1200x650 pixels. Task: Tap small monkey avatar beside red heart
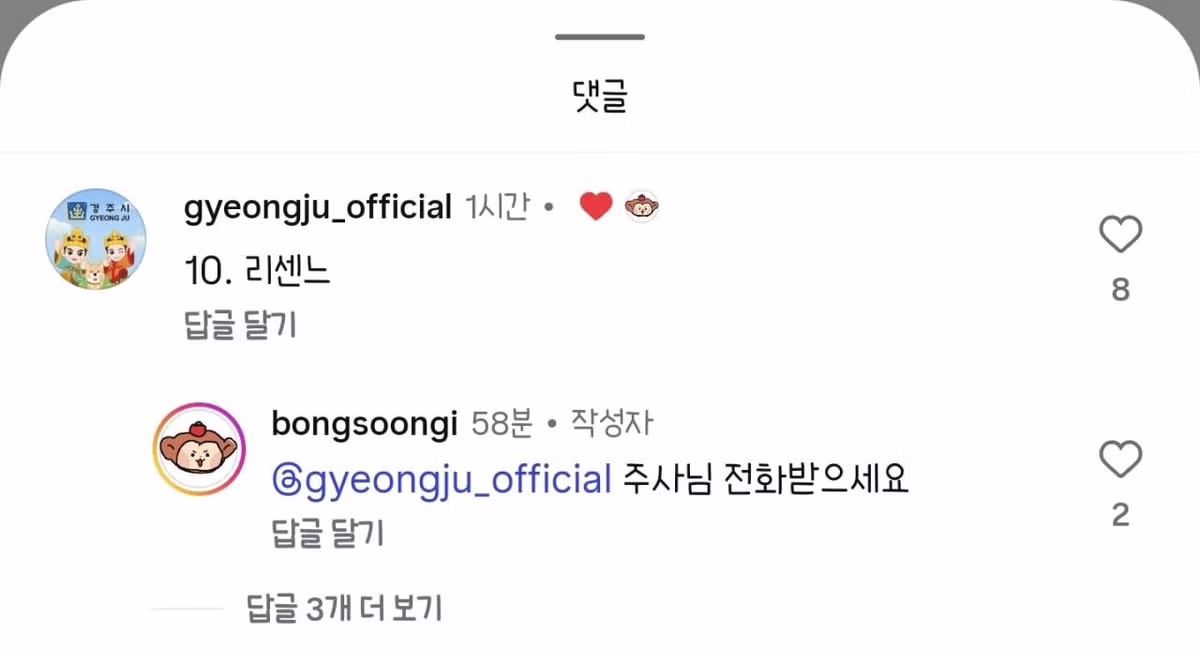(642, 207)
